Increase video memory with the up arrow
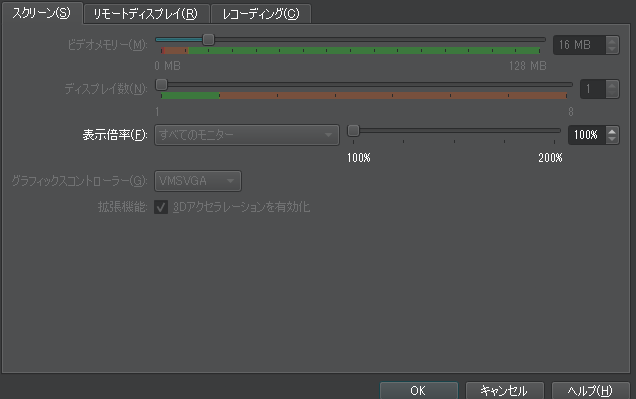 click(x=612, y=41)
